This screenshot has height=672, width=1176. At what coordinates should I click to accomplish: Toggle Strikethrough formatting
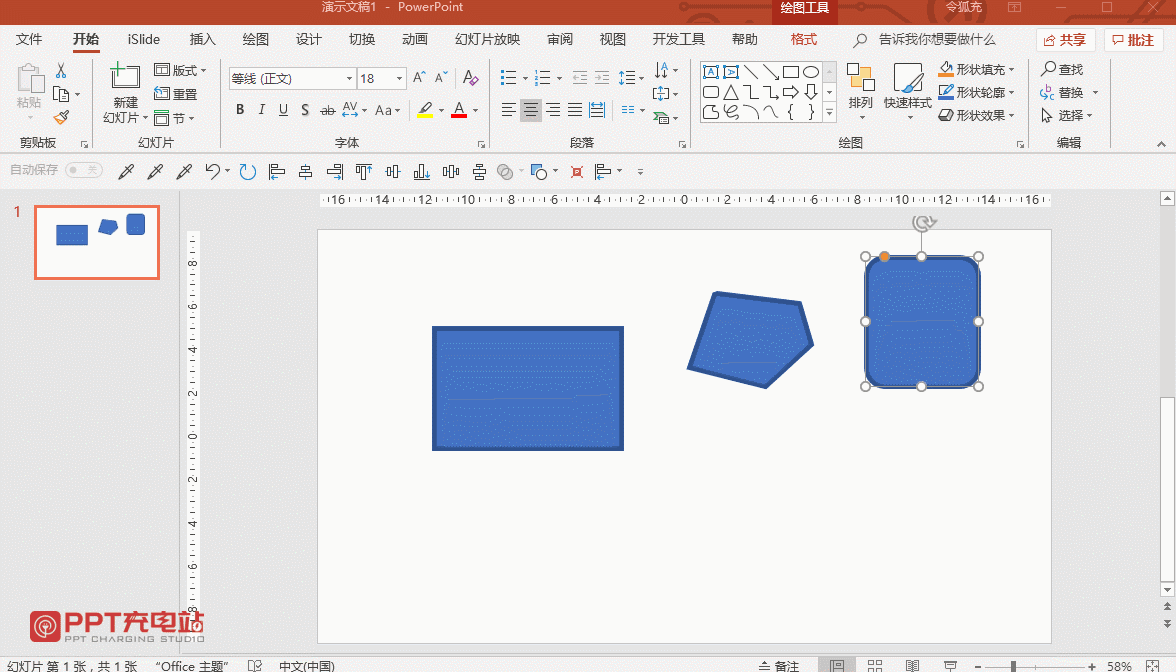tap(327, 110)
